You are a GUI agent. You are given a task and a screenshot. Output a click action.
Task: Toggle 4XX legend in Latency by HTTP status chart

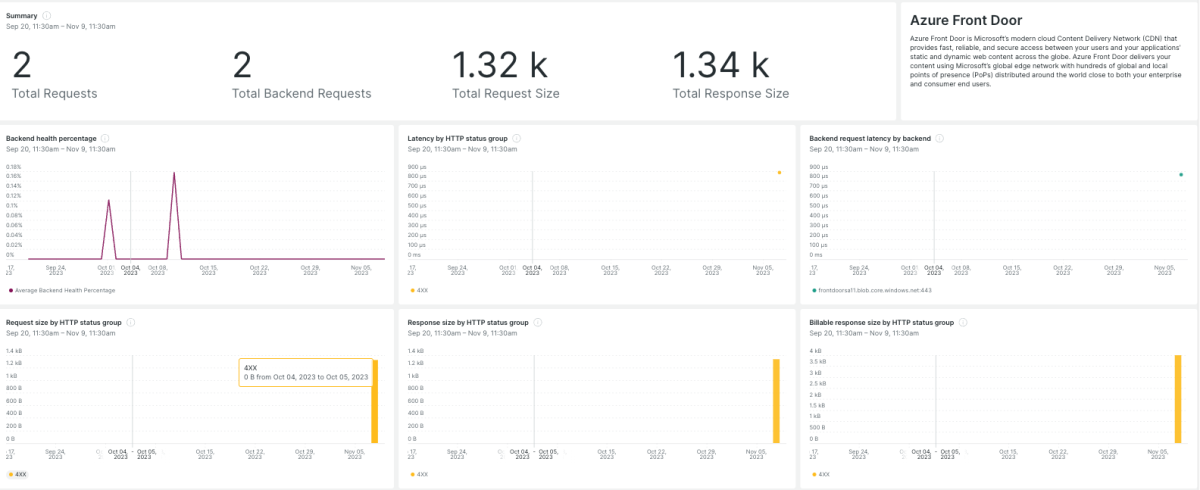[x=419, y=290]
